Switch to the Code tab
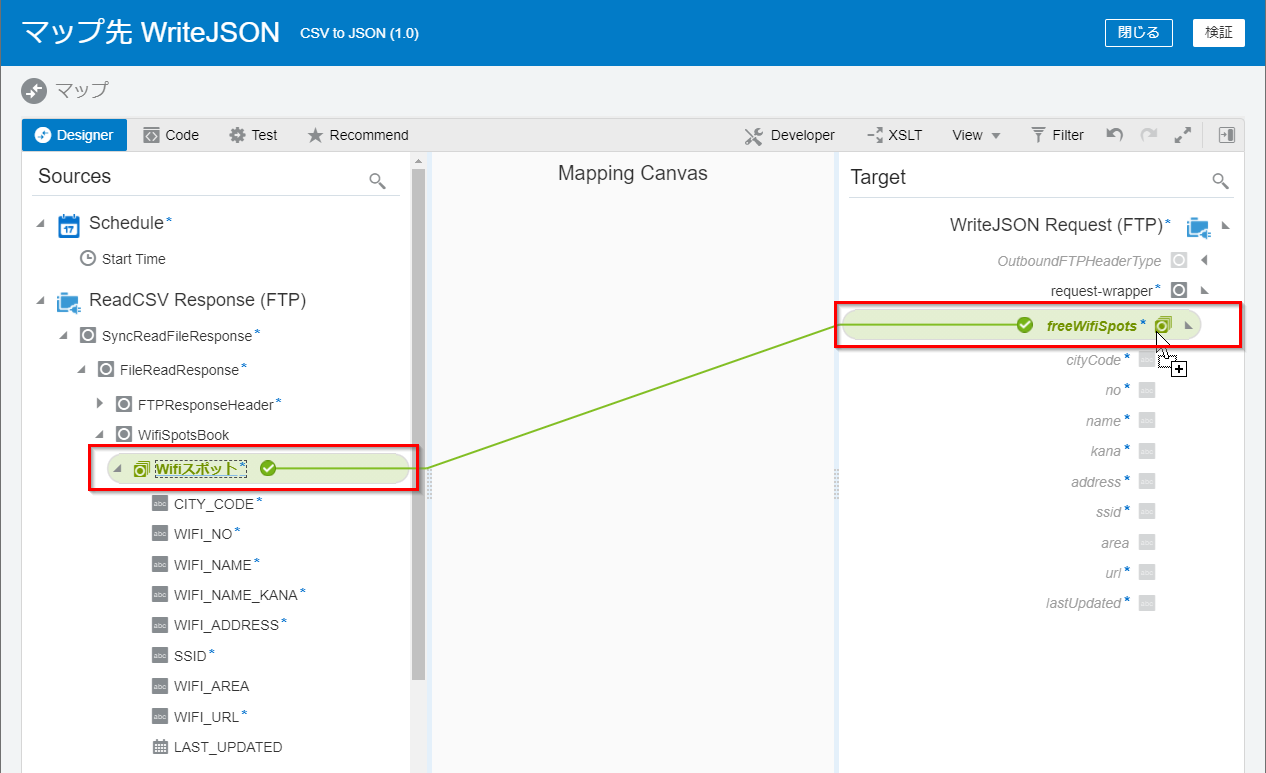Image resolution: width=1266 pixels, height=773 pixels. click(x=171, y=135)
